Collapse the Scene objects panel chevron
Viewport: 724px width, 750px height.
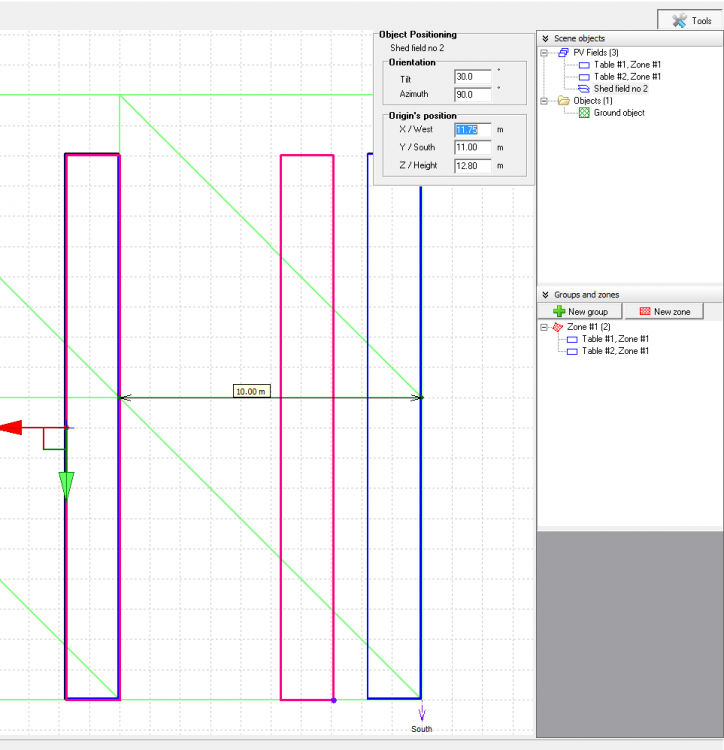545,38
